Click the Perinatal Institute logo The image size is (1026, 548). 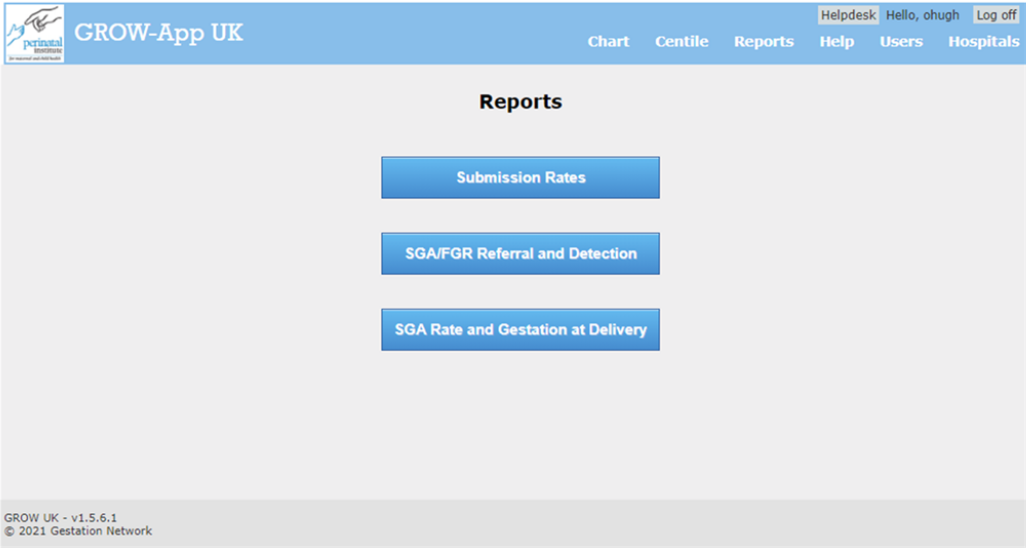(35, 34)
